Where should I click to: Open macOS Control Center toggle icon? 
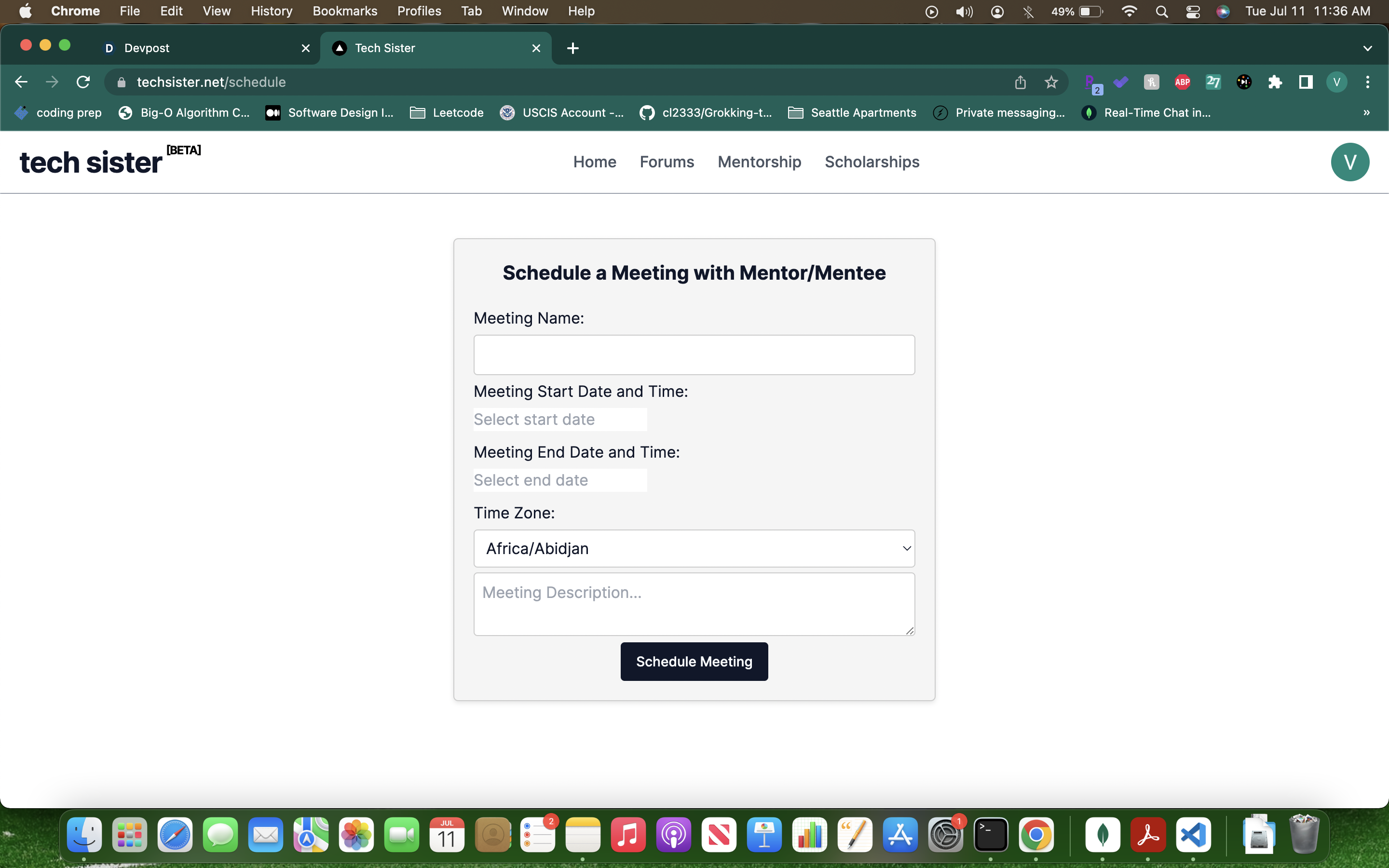(1193, 12)
